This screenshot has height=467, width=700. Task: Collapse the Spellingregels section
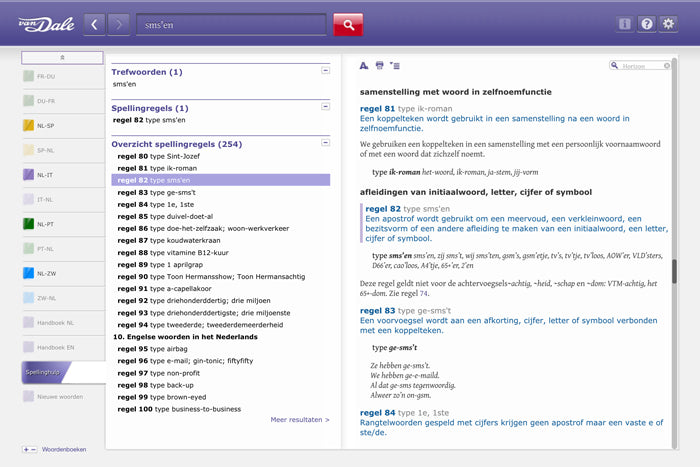(325, 106)
